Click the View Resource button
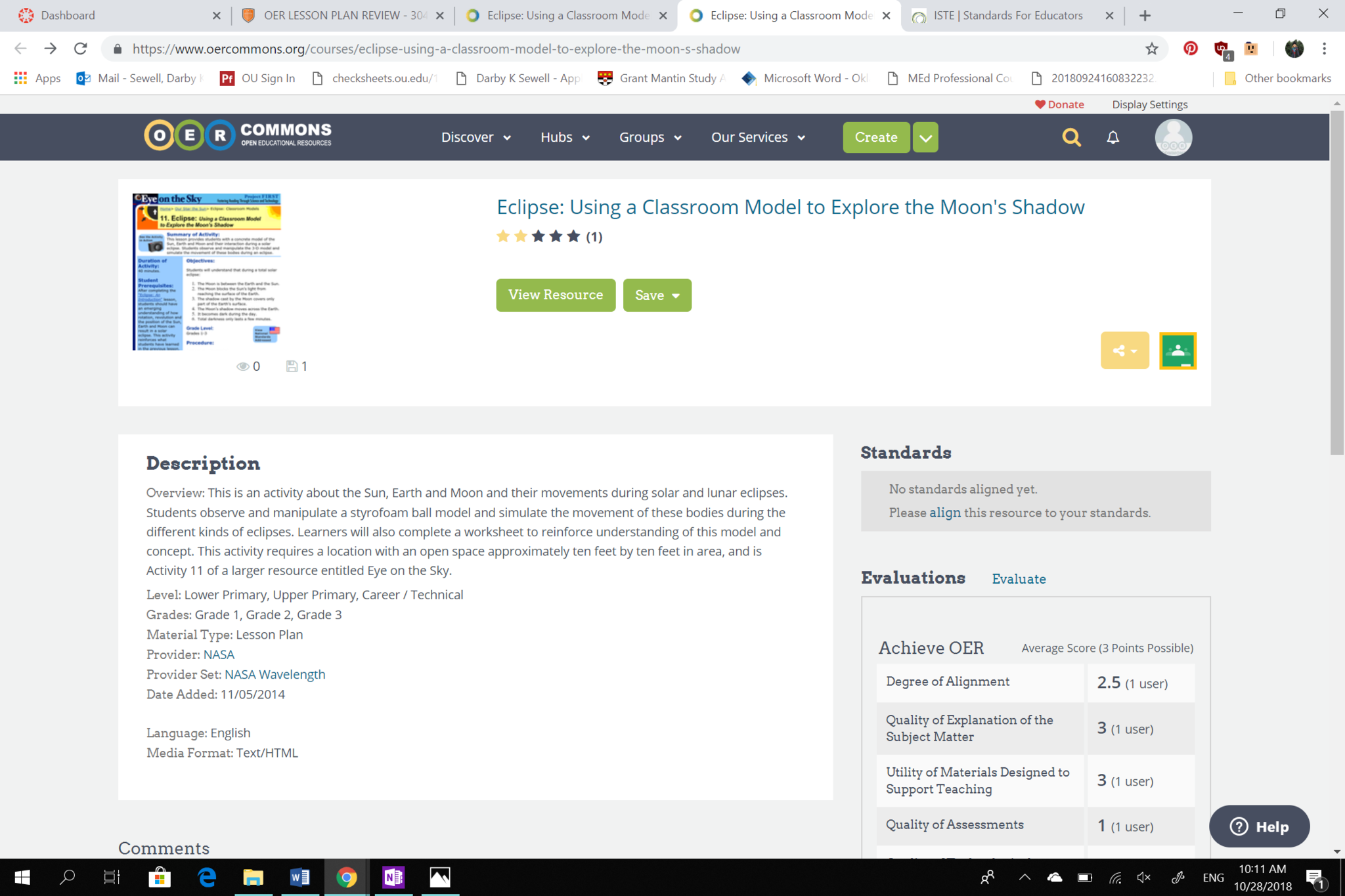The width and height of the screenshot is (1345, 896). pos(556,295)
